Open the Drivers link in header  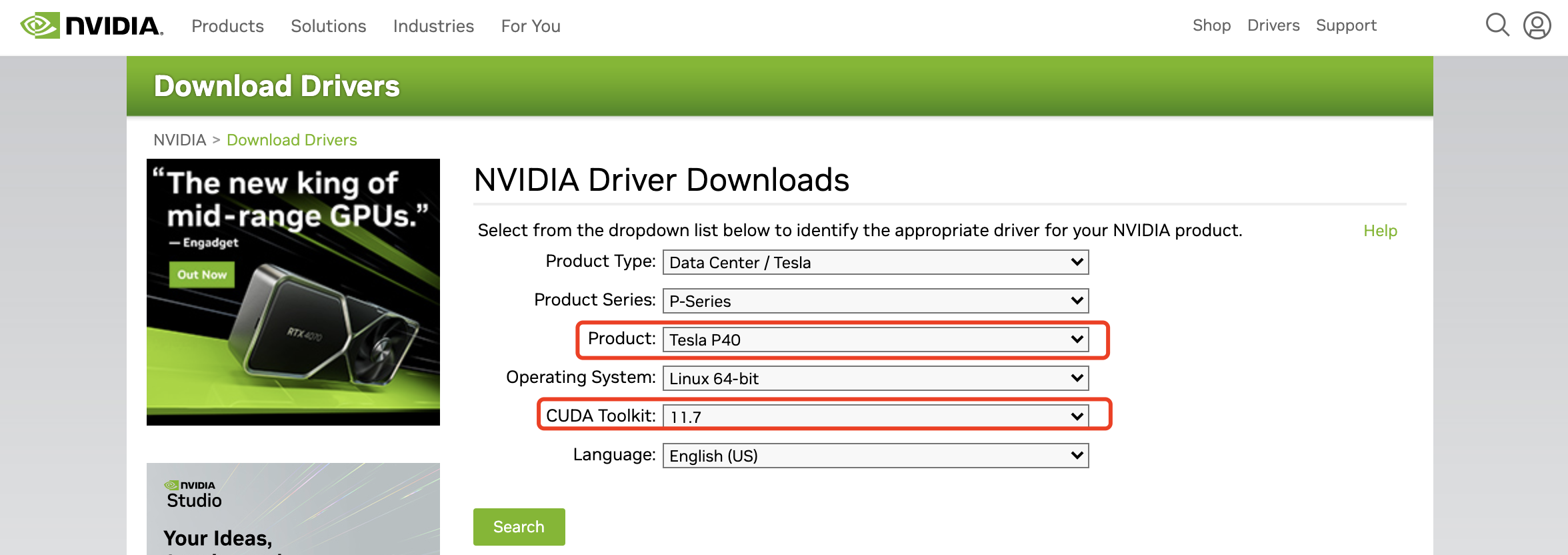click(x=1273, y=25)
